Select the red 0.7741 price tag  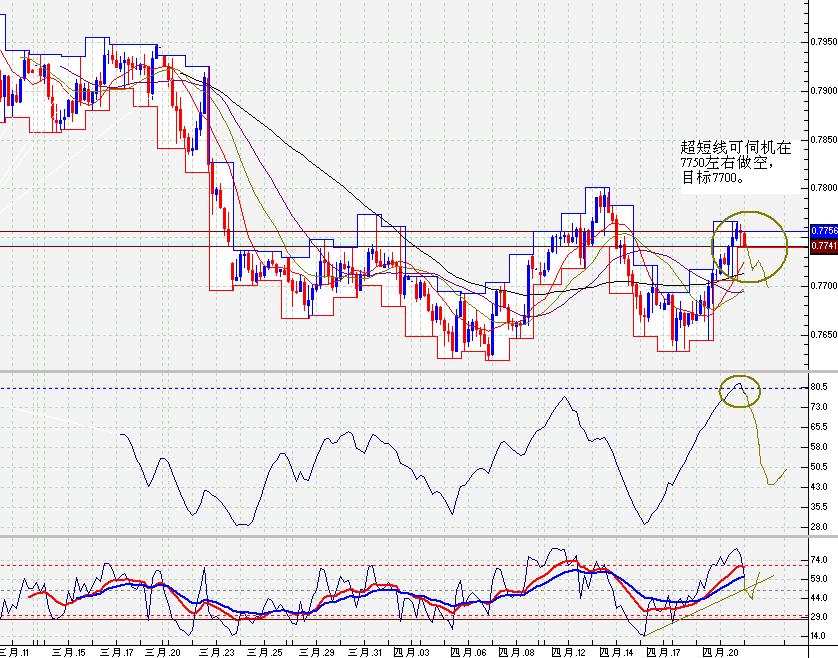coord(824,246)
